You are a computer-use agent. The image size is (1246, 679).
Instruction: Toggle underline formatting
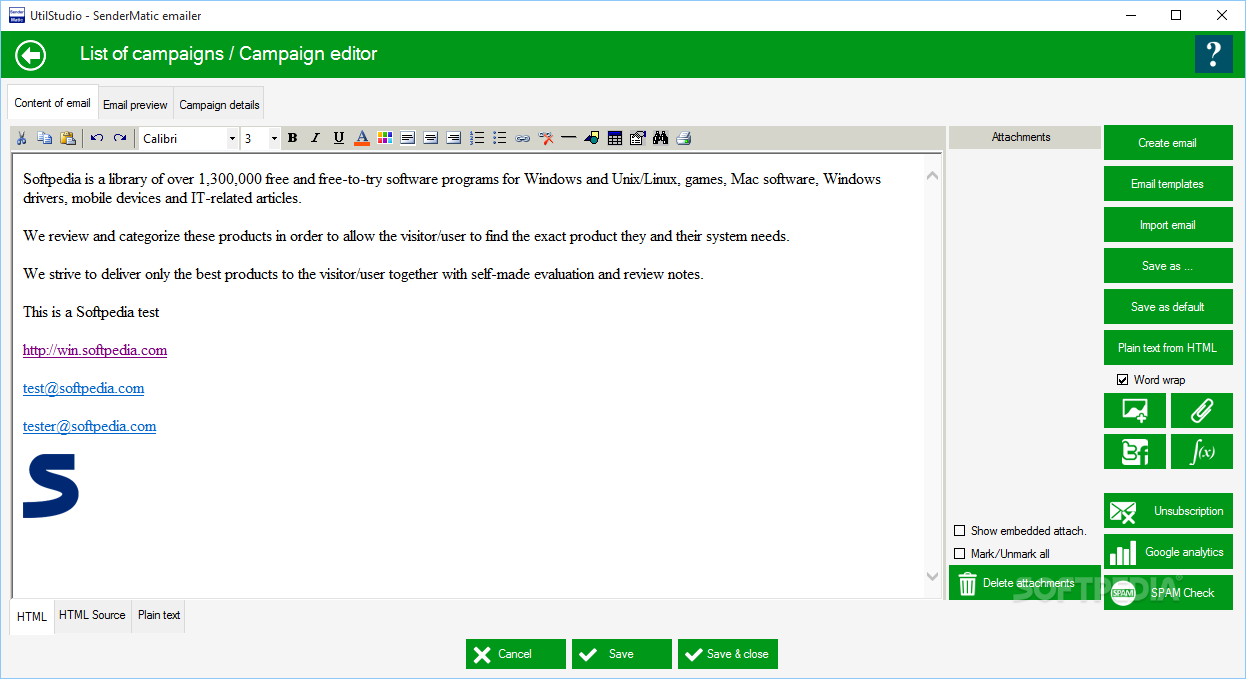[x=339, y=138]
